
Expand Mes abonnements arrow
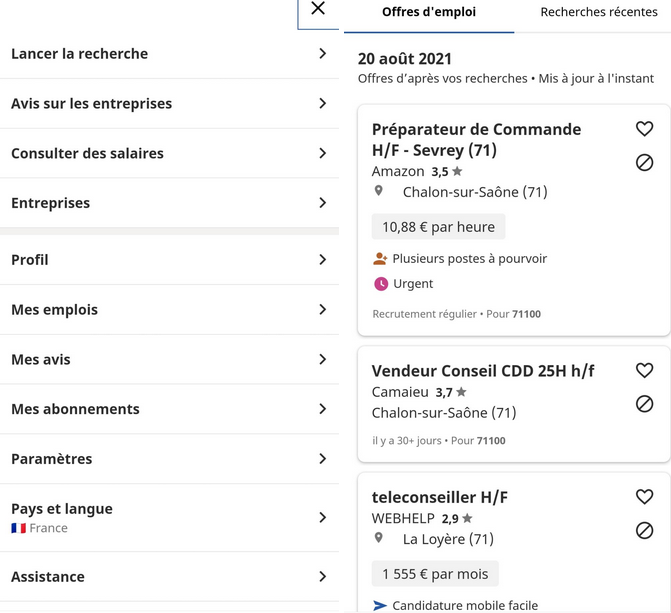coord(323,409)
